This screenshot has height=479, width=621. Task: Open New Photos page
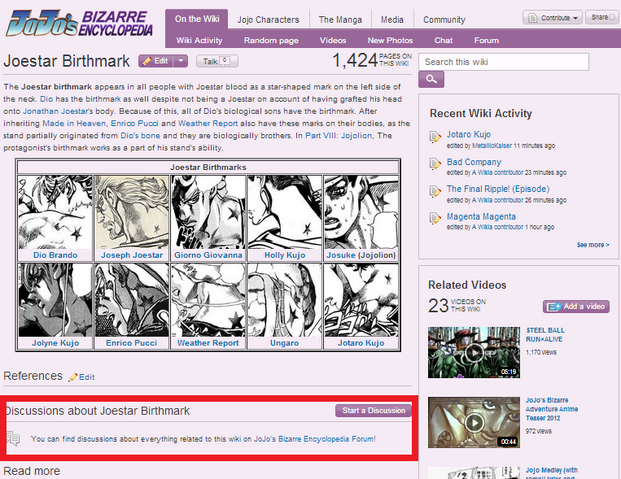(x=390, y=40)
